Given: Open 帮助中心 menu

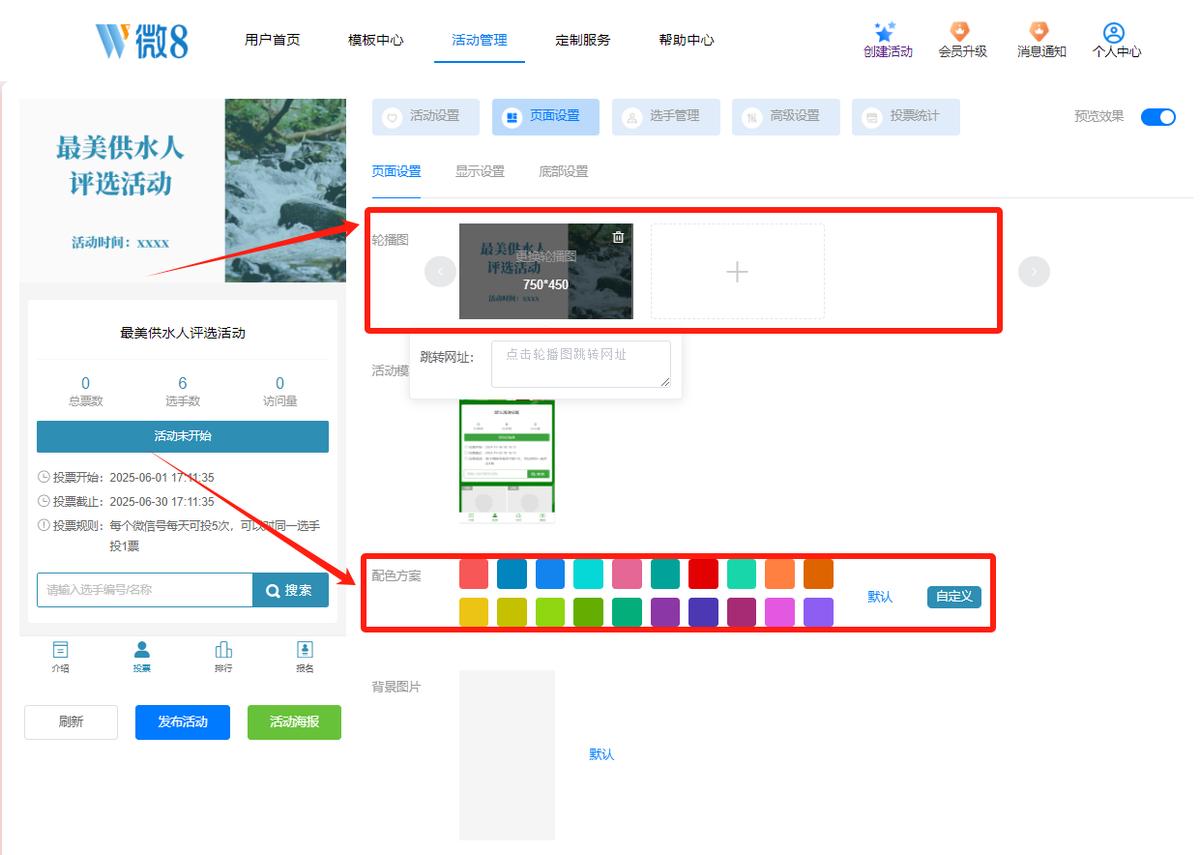Looking at the screenshot, I should (x=686, y=40).
